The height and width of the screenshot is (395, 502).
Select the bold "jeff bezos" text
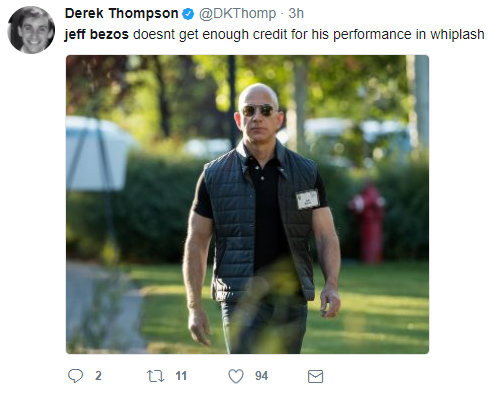(x=96, y=34)
